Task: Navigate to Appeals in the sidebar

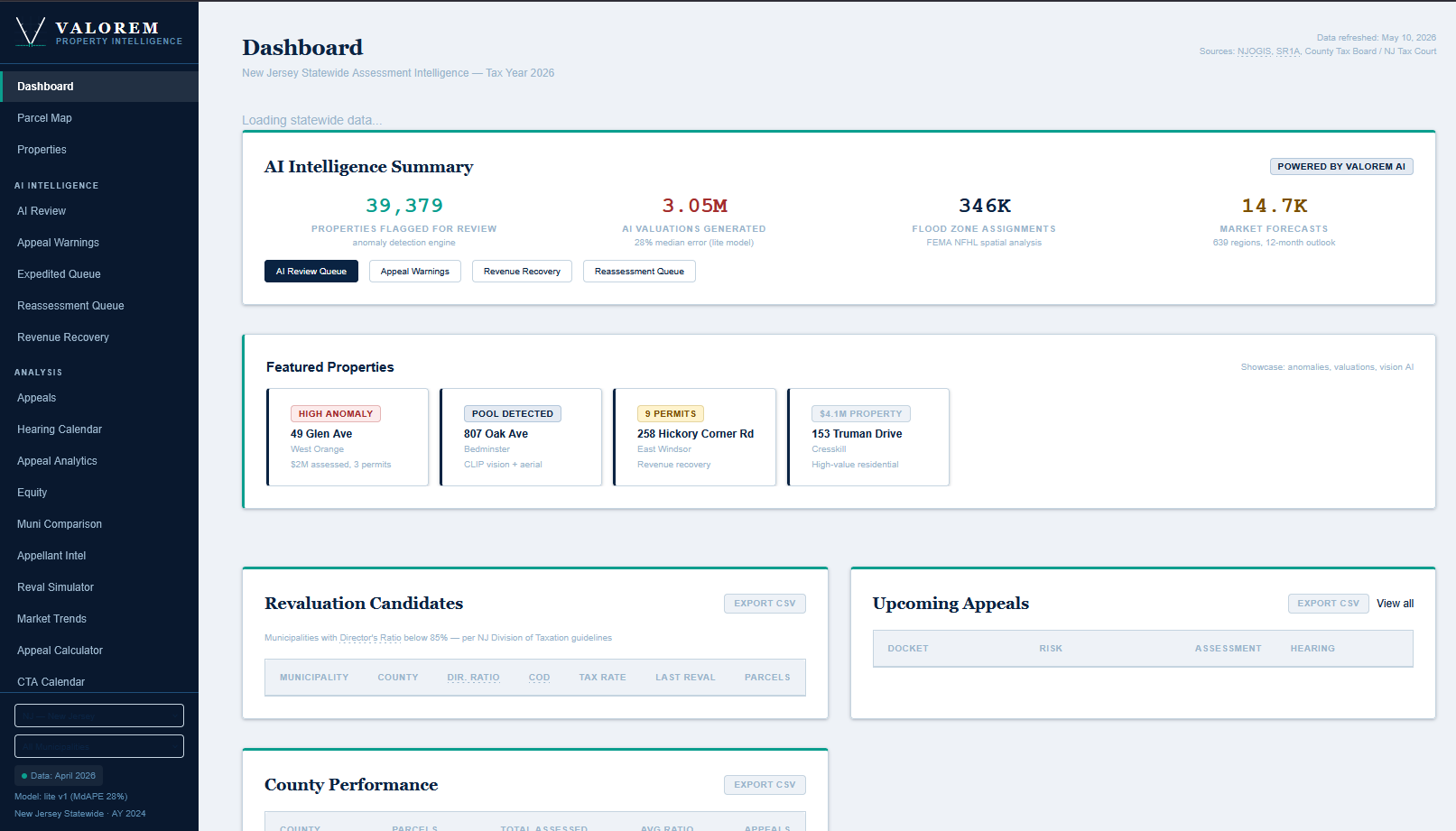Action: point(99,398)
